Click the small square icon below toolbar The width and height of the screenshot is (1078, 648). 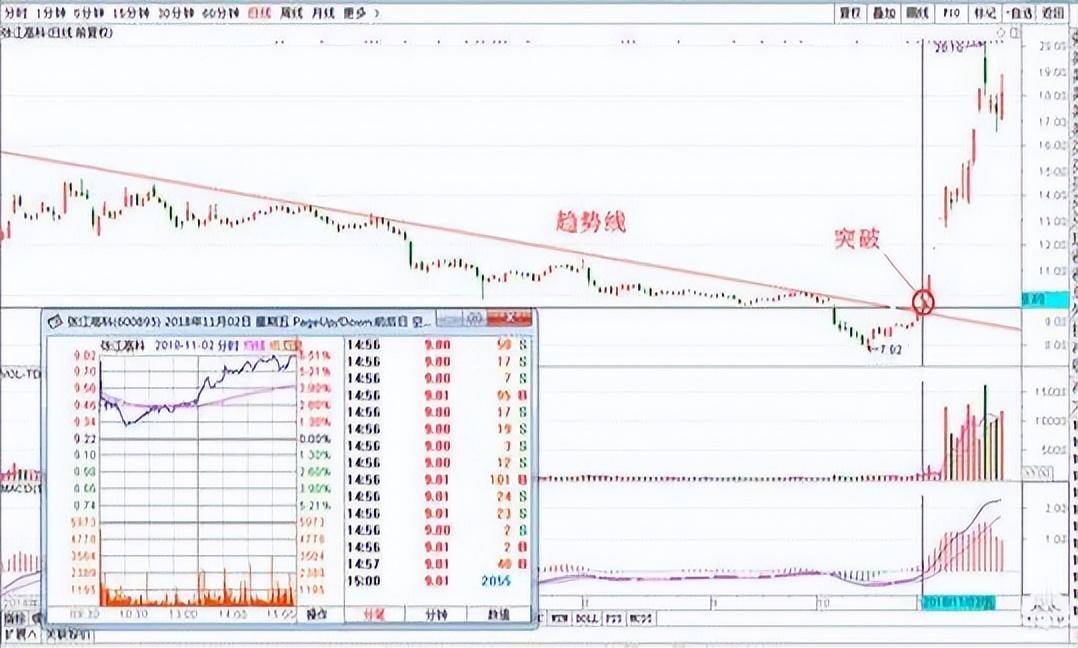coord(1015,32)
